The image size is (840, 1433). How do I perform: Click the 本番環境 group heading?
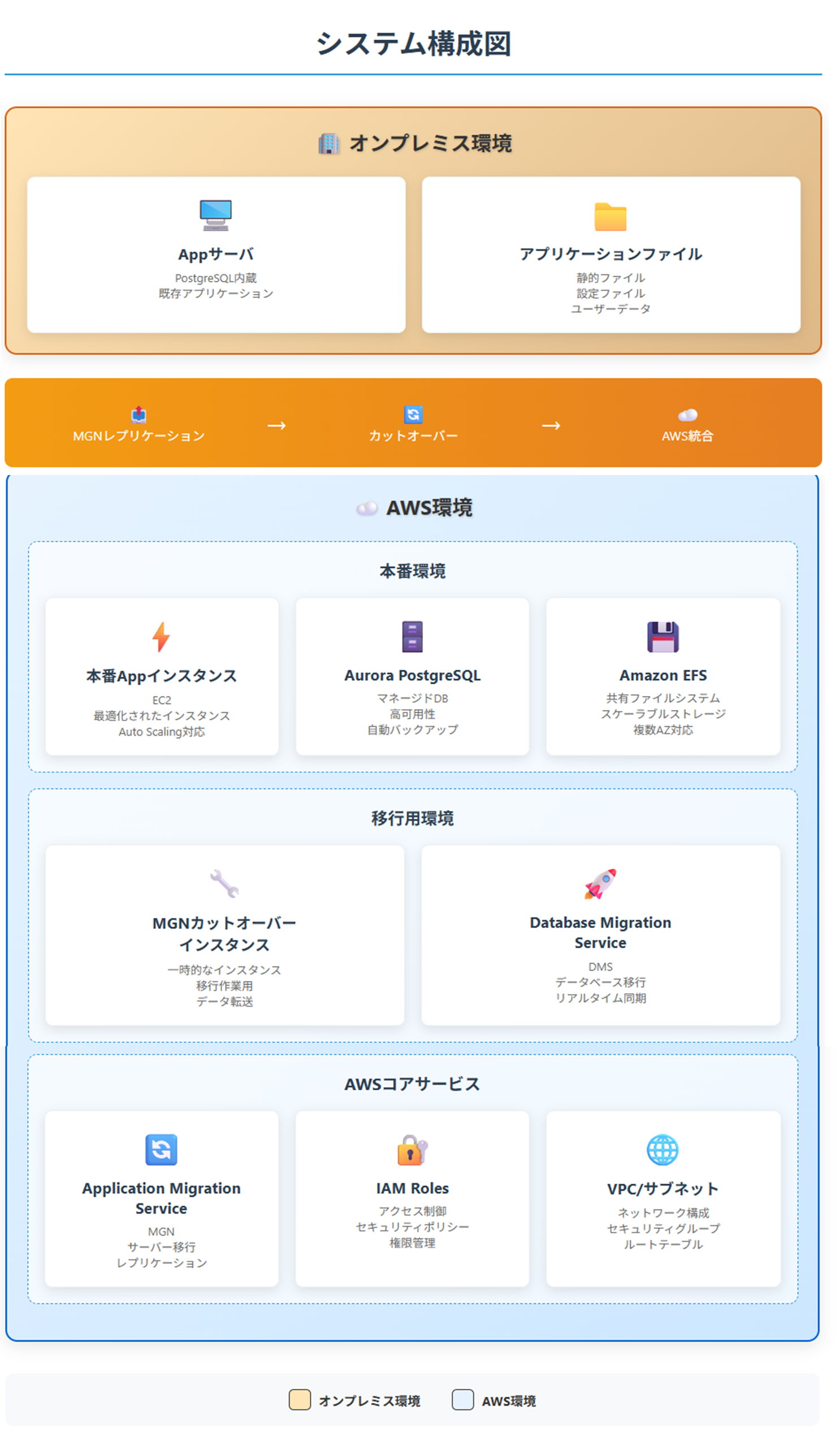click(x=413, y=572)
